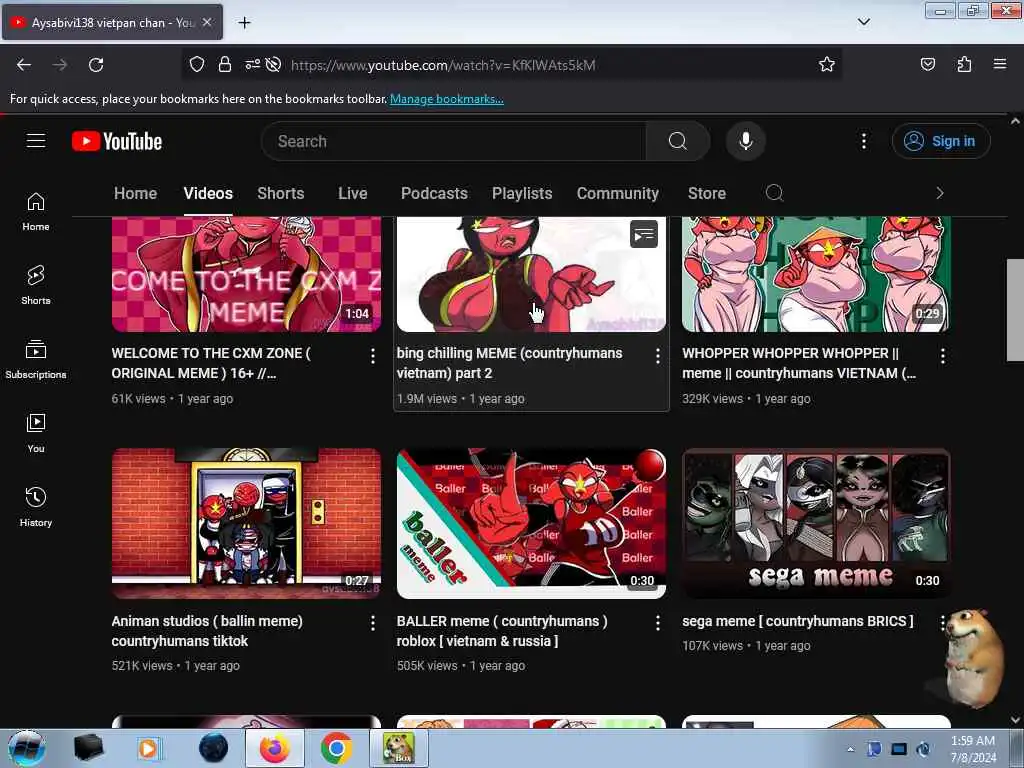Open options for WELCOME TO THE CXM ZONE video
This screenshot has height=768, width=1024.
[x=372, y=356]
